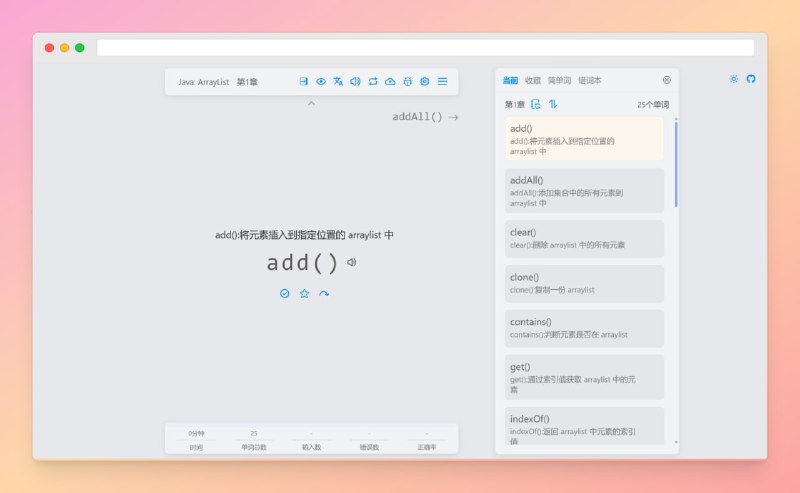
Task: Select the add() item in the word list
Action: [x=584, y=139]
